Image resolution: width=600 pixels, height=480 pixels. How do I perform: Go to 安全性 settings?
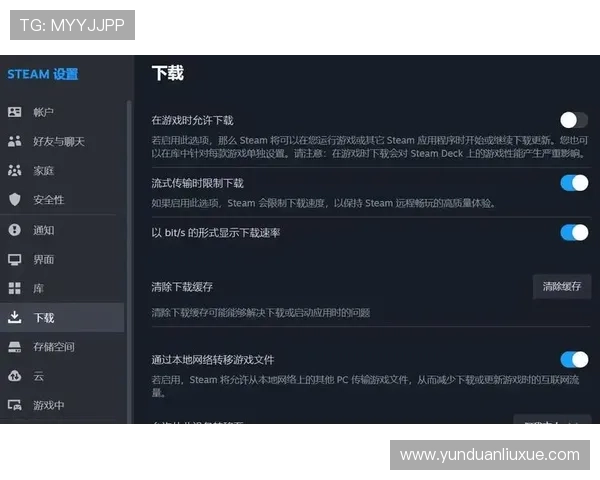[62, 199]
